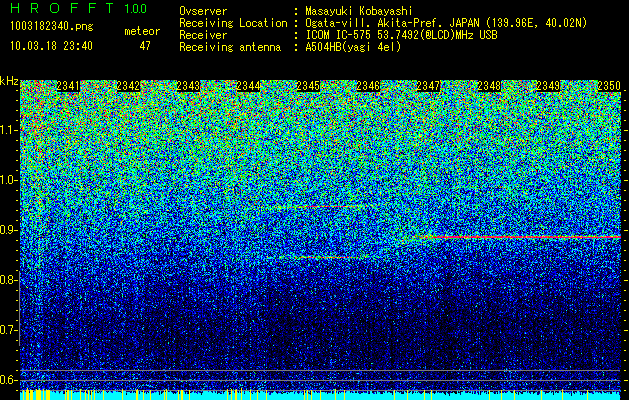Click the 2347 time marker
The width and height of the screenshot is (629, 400).
(428, 86)
